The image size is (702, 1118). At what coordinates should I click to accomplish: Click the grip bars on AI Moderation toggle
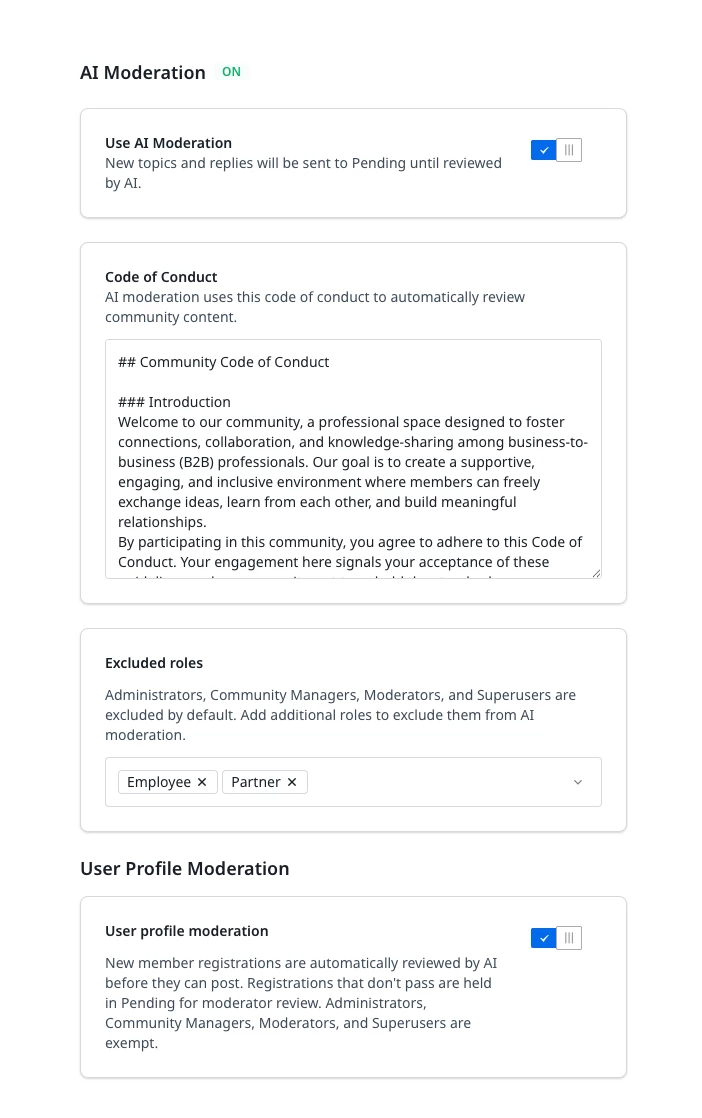pyautogui.click(x=569, y=150)
